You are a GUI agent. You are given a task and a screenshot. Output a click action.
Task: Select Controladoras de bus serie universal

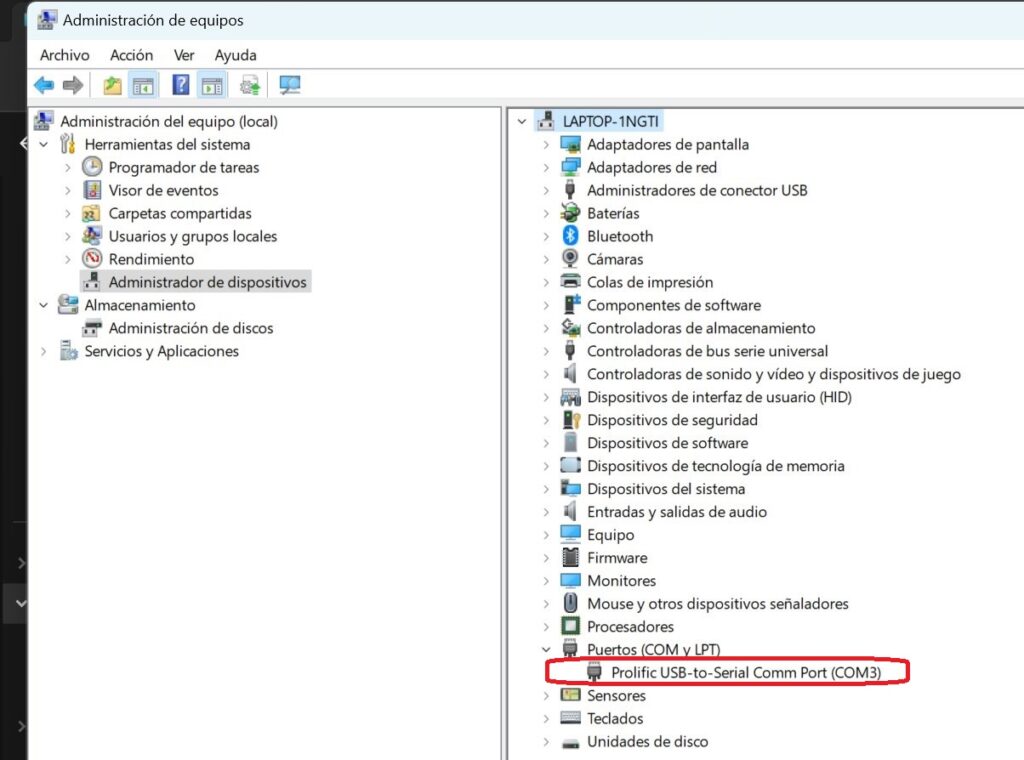707,351
